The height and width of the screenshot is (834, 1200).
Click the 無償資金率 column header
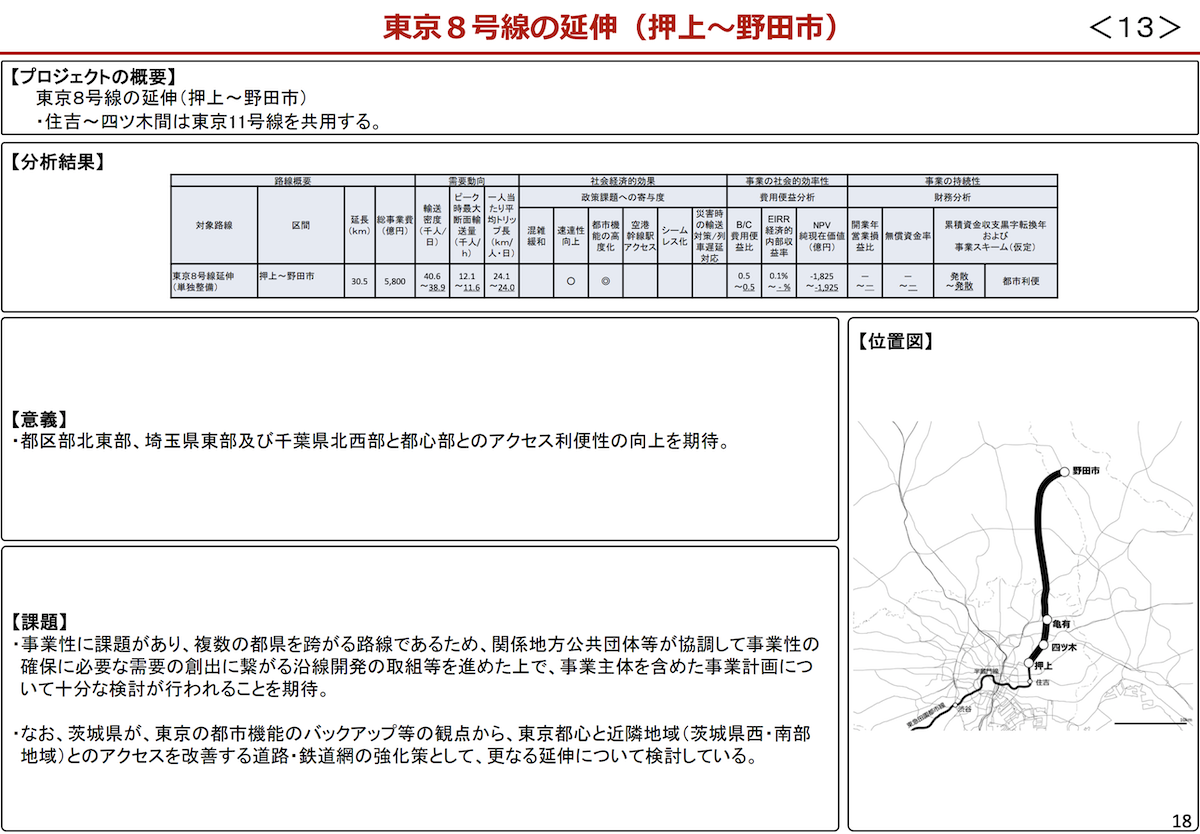coord(907,236)
